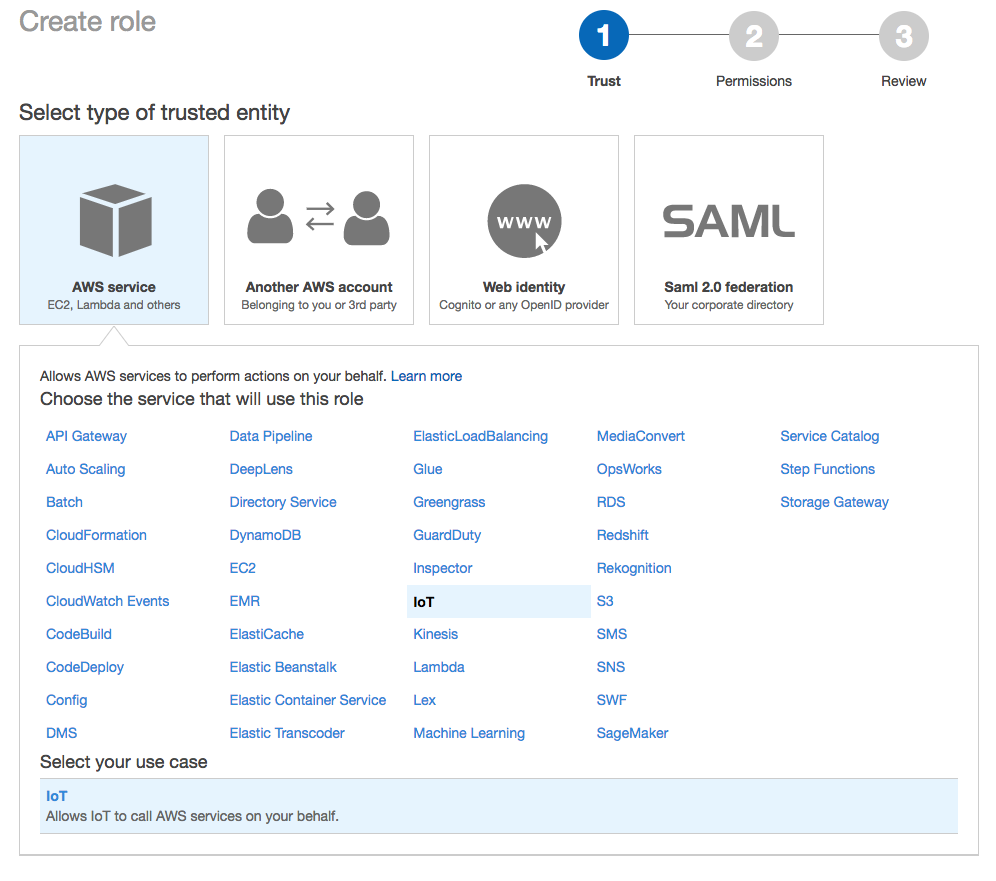Image resolution: width=996 pixels, height=881 pixels.
Task: Go to step 1 Trust circle
Action: (x=603, y=35)
